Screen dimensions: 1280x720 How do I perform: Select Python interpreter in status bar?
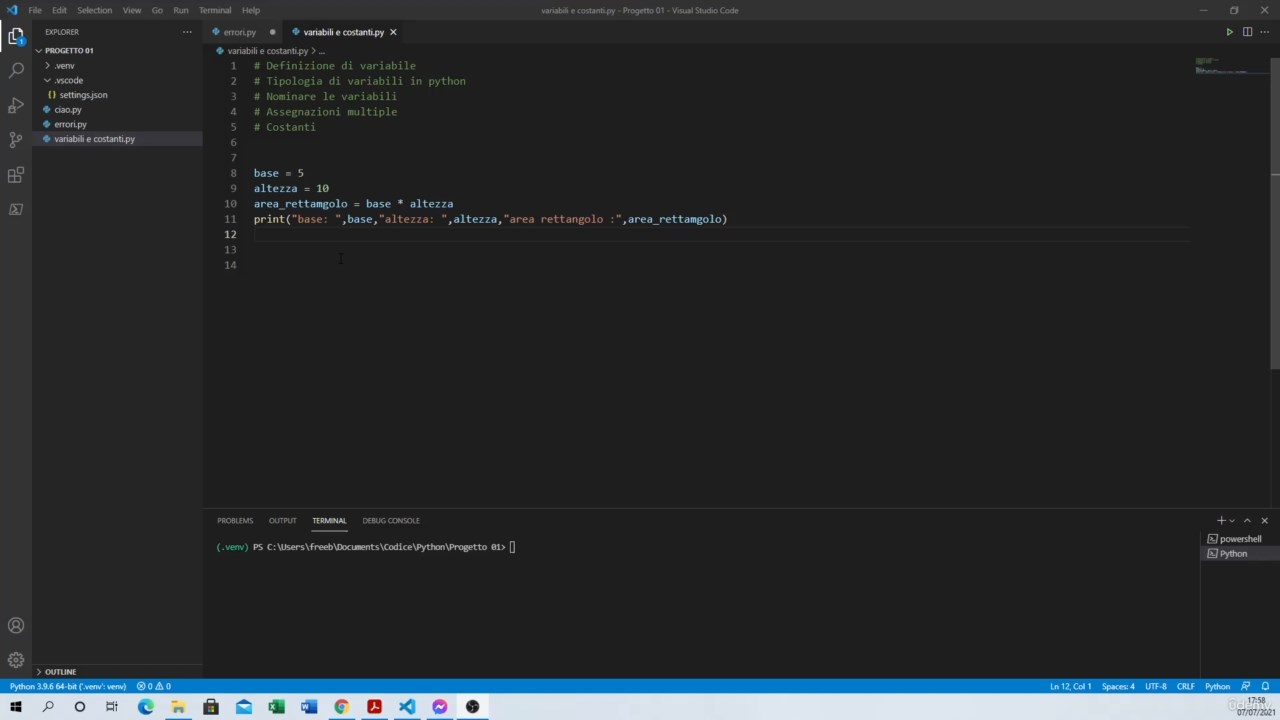click(x=68, y=686)
